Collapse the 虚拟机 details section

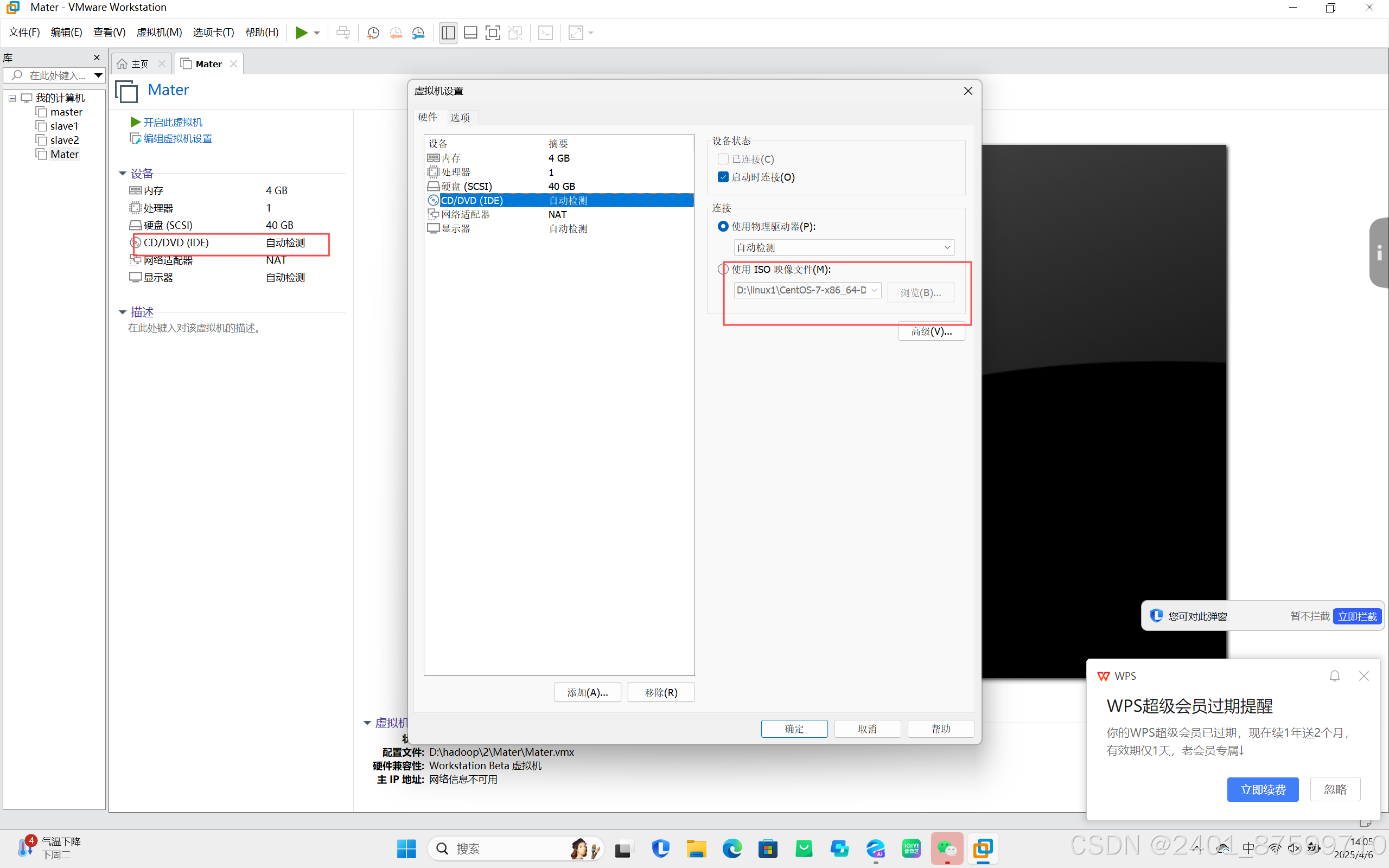(x=367, y=723)
